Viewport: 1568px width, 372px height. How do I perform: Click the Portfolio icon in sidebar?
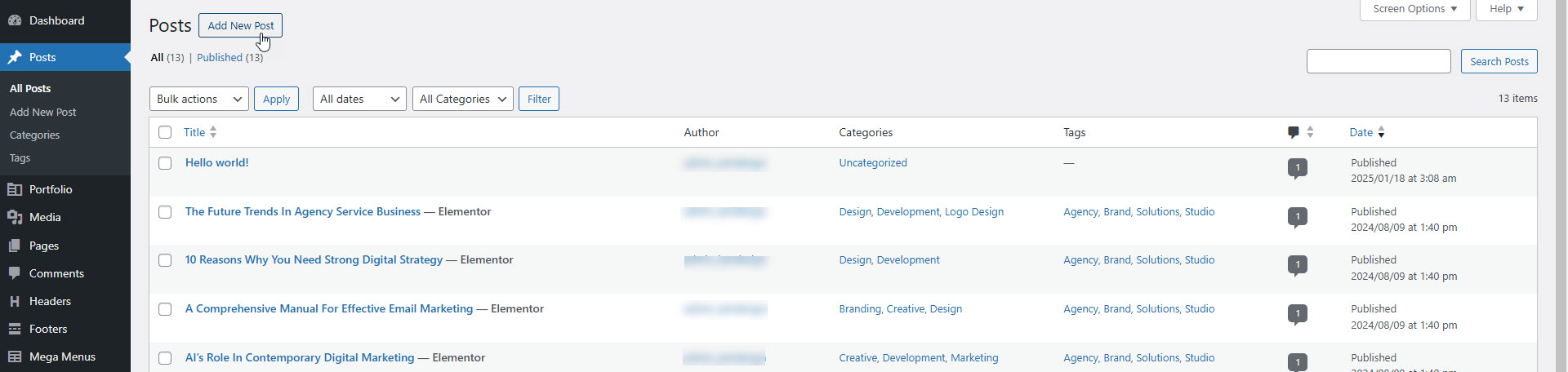coord(15,189)
